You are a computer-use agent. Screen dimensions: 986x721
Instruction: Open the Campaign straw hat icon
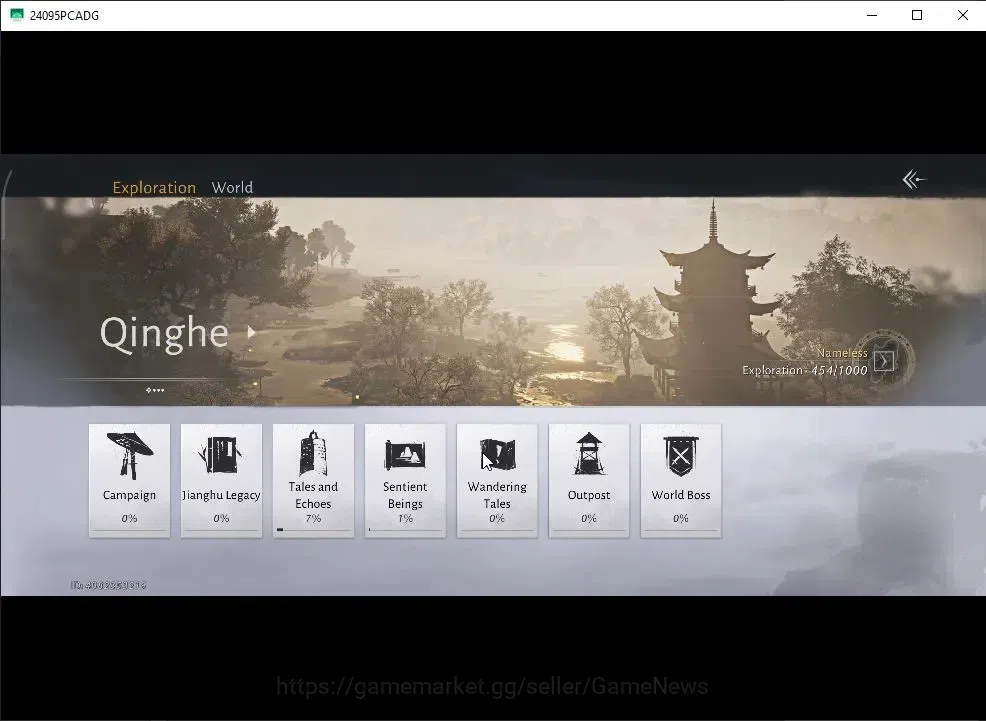coord(130,454)
